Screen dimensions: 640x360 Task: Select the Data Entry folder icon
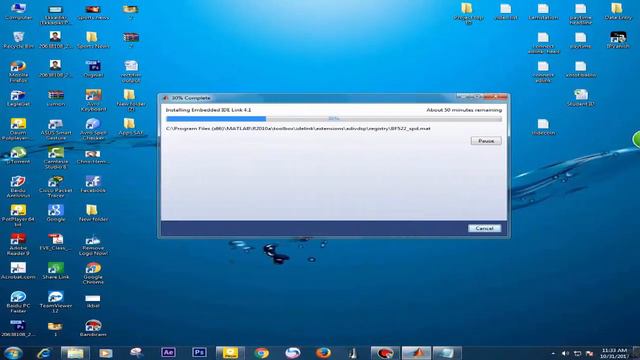(618, 11)
